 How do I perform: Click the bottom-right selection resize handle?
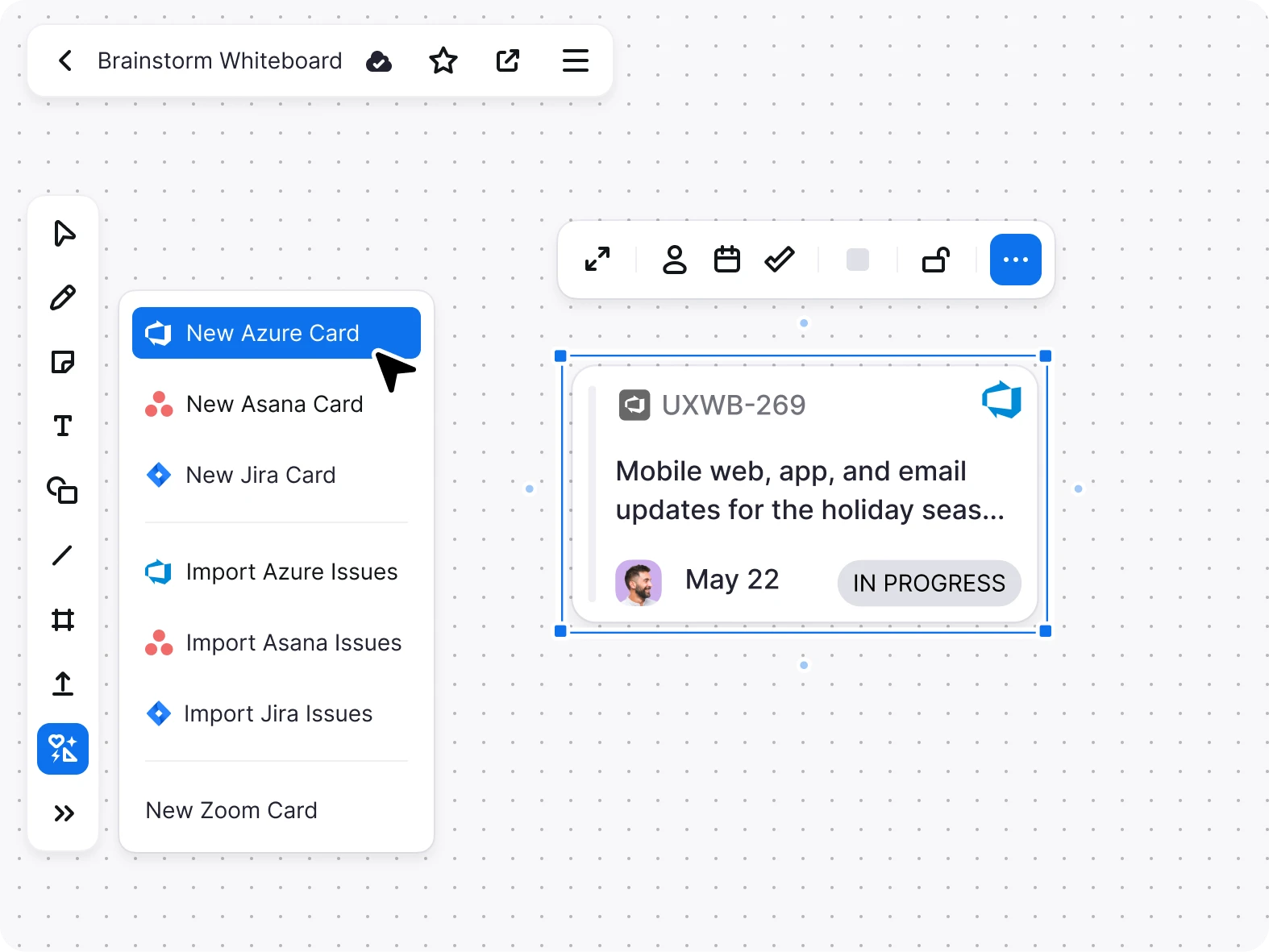(x=1046, y=631)
